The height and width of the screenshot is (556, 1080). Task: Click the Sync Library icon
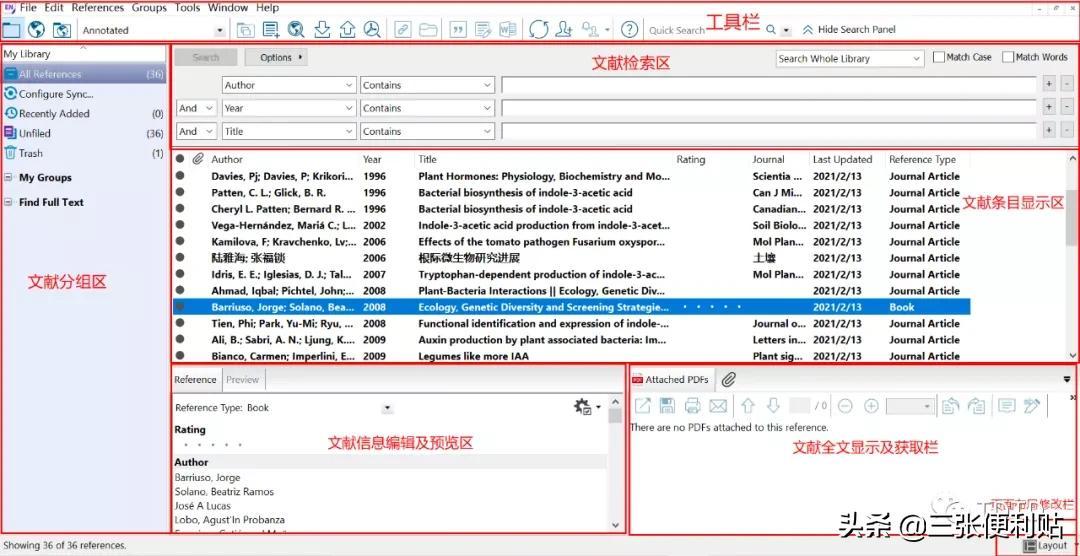pos(539,30)
